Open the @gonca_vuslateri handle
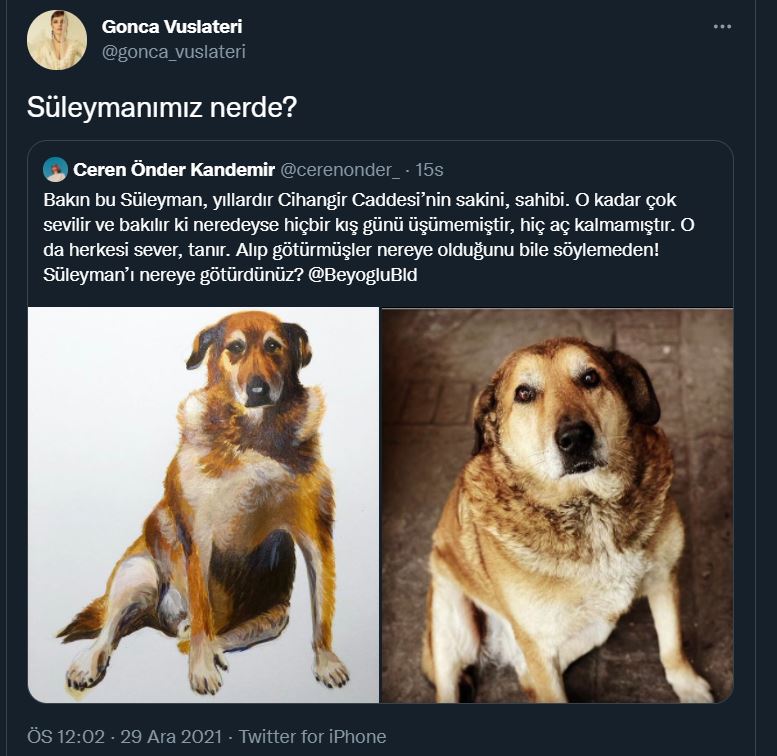The image size is (777, 756). (173, 52)
